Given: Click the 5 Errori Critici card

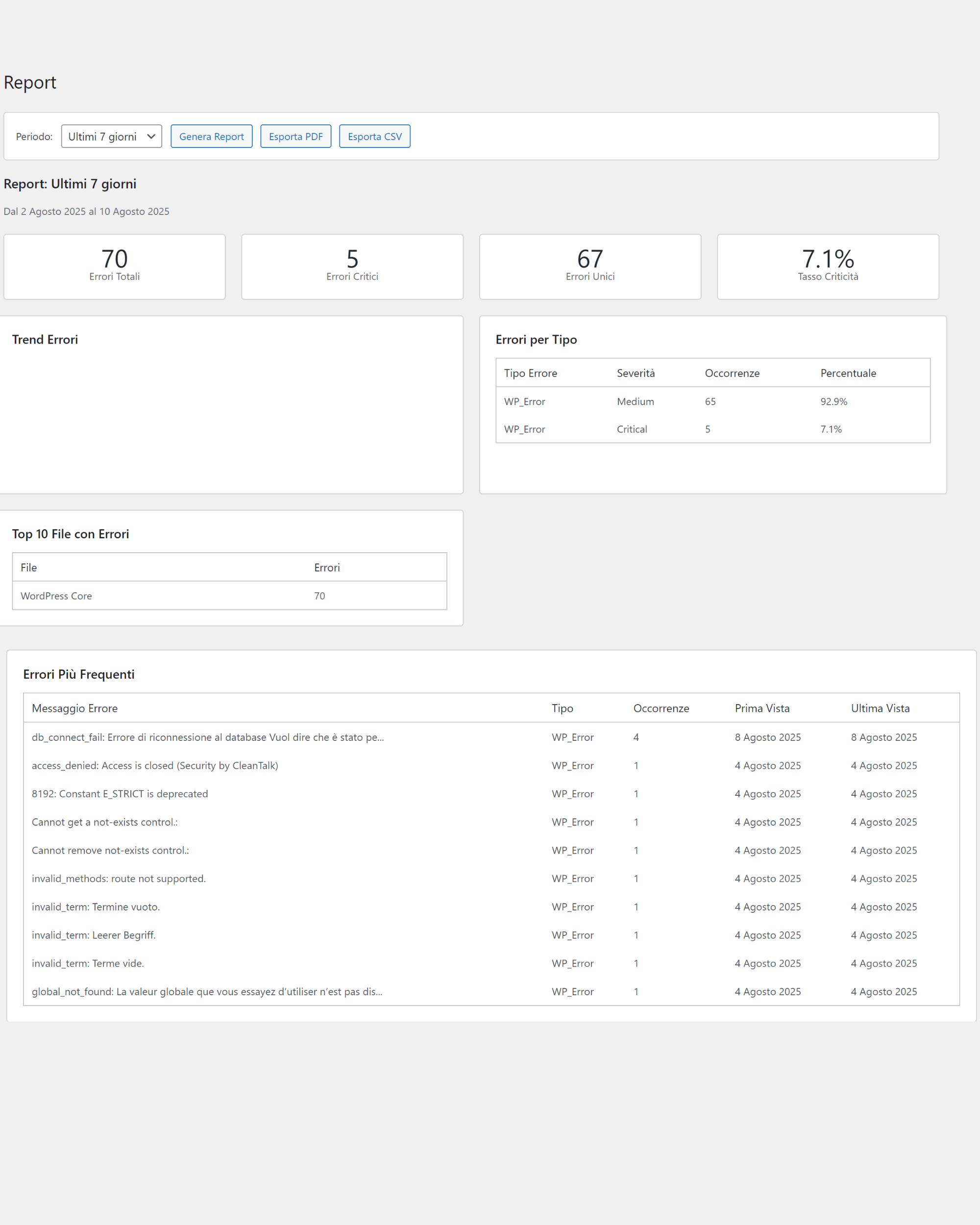Looking at the screenshot, I should [352, 267].
